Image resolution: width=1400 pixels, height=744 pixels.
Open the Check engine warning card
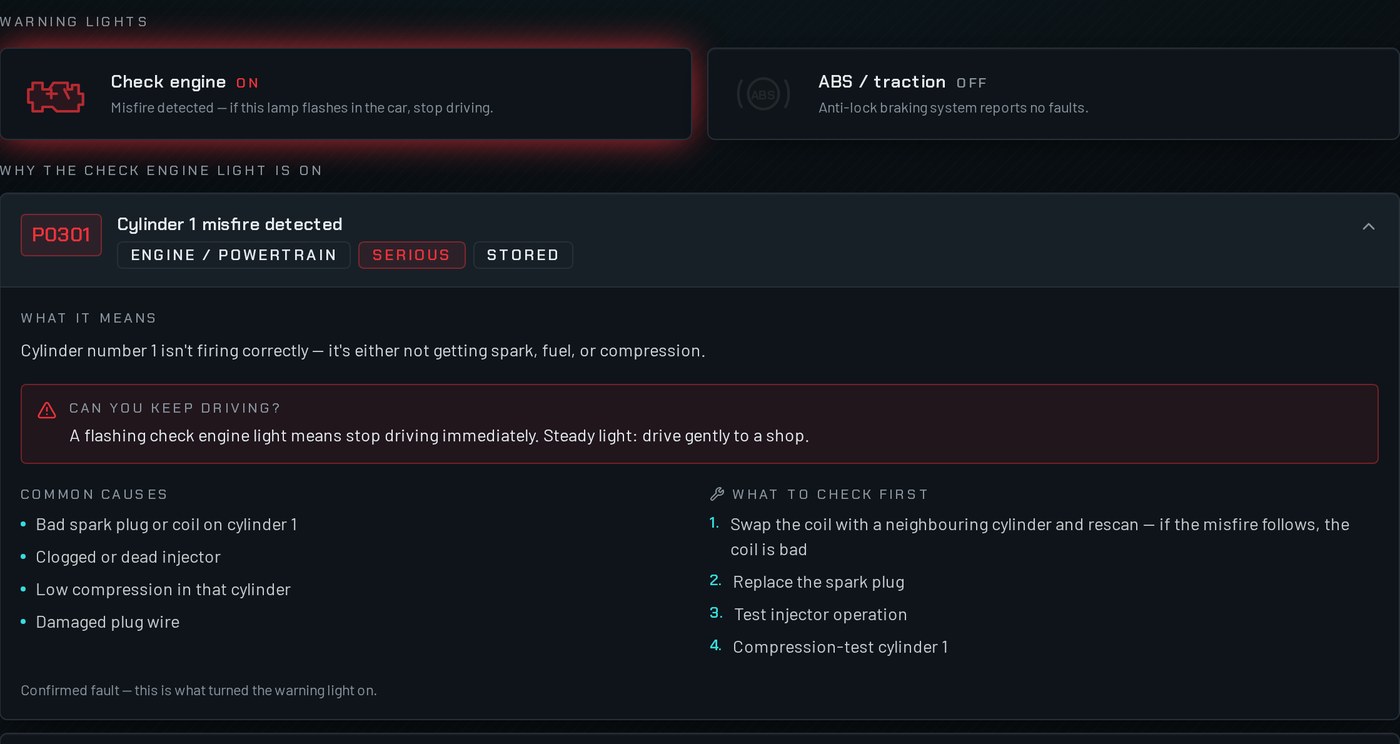(x=346, y=94)
